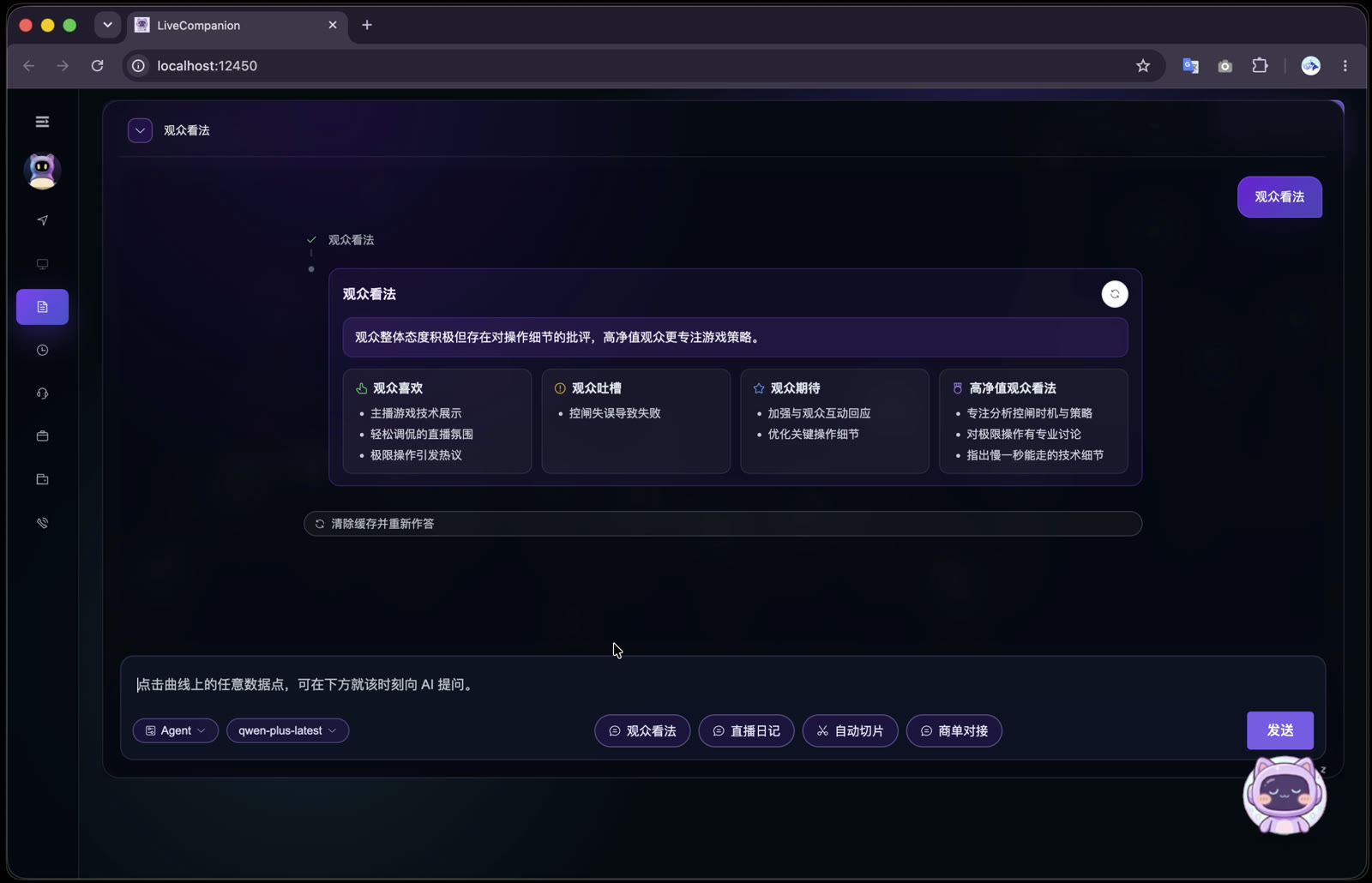Click the 商单对接 quick action button
Screen dimensions: 1372x883
[x=954, y=731]
